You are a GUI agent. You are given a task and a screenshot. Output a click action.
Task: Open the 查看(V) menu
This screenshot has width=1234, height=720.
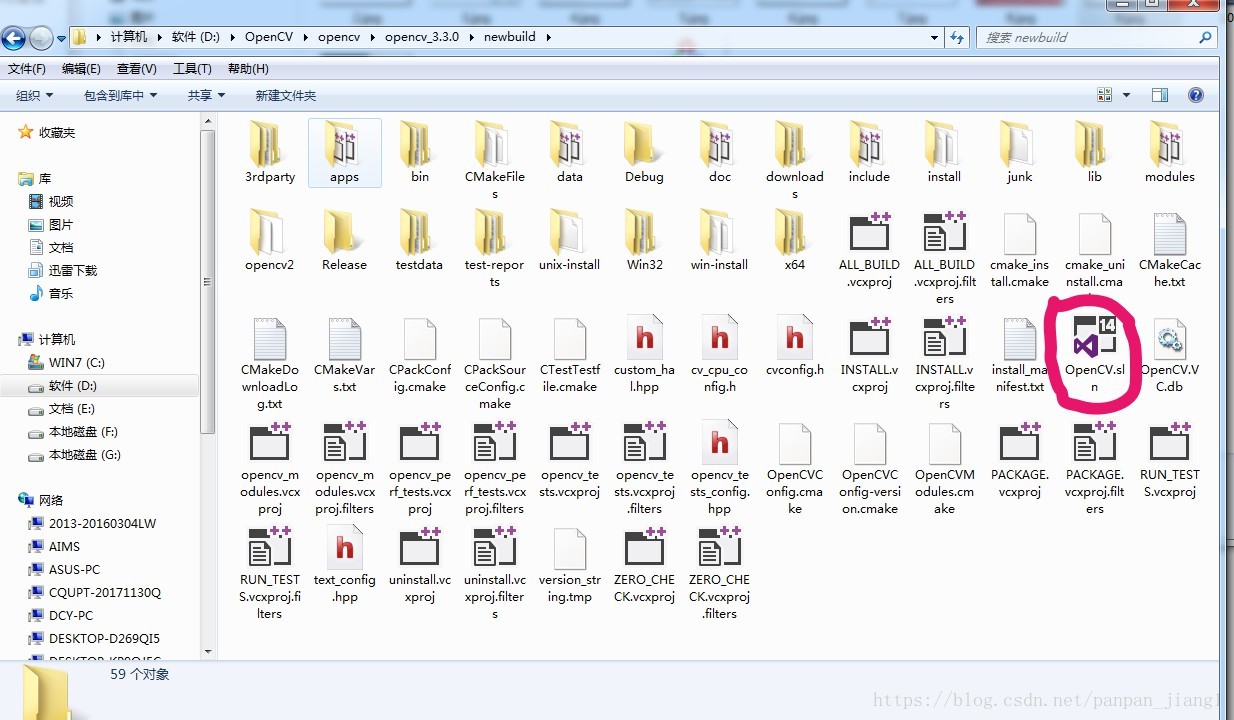coord(137,69)
